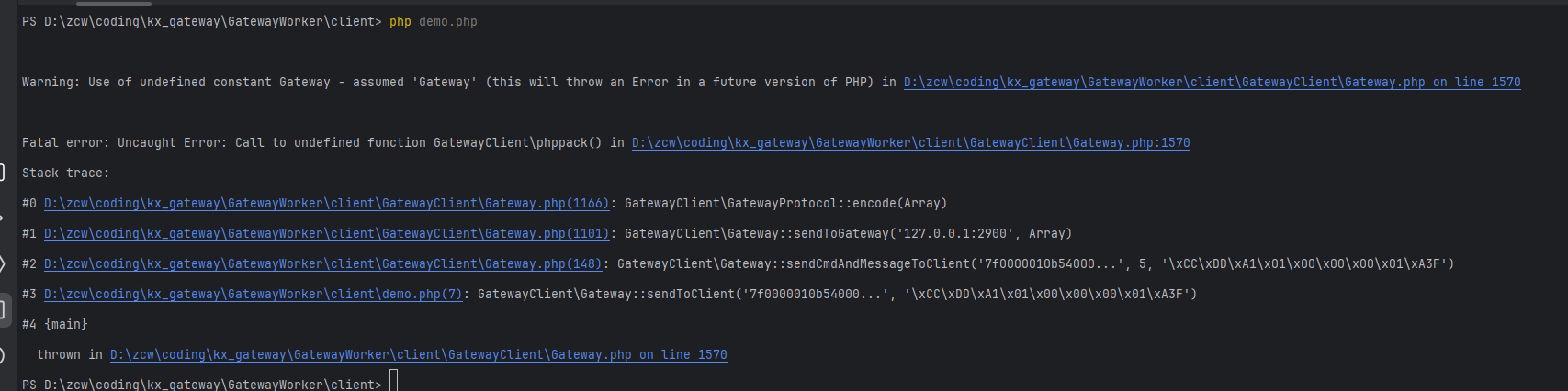Focus the terminal cursor at the last prompt
This screenshot has width=1568, height=391.
click(x=393, y=383)
